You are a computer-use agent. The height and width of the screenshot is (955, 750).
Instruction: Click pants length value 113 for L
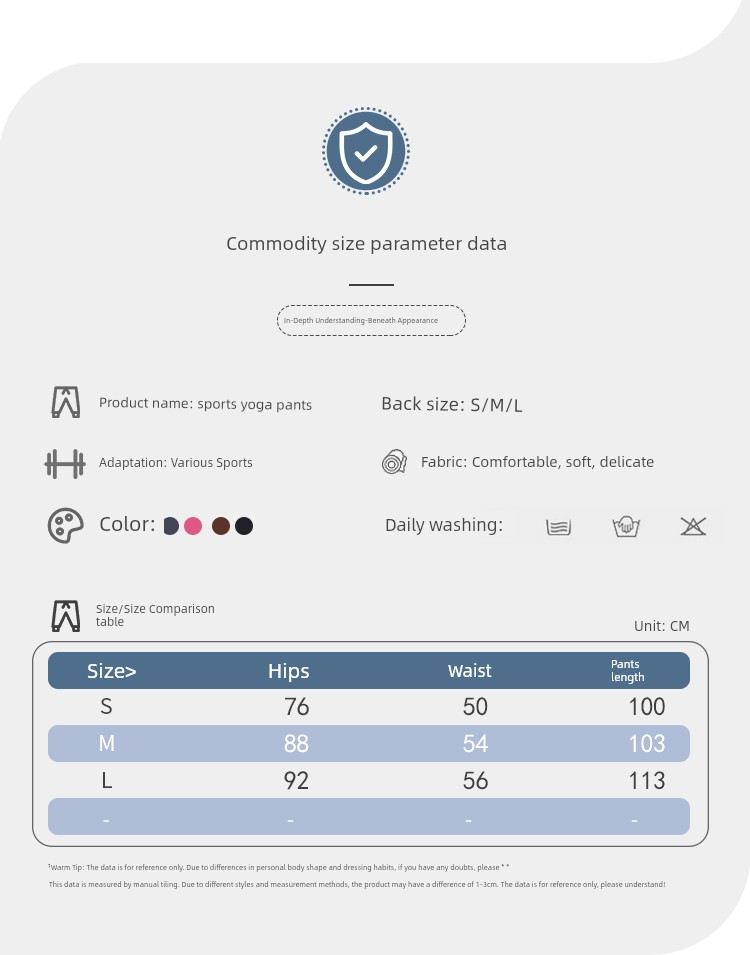(646, 780)
